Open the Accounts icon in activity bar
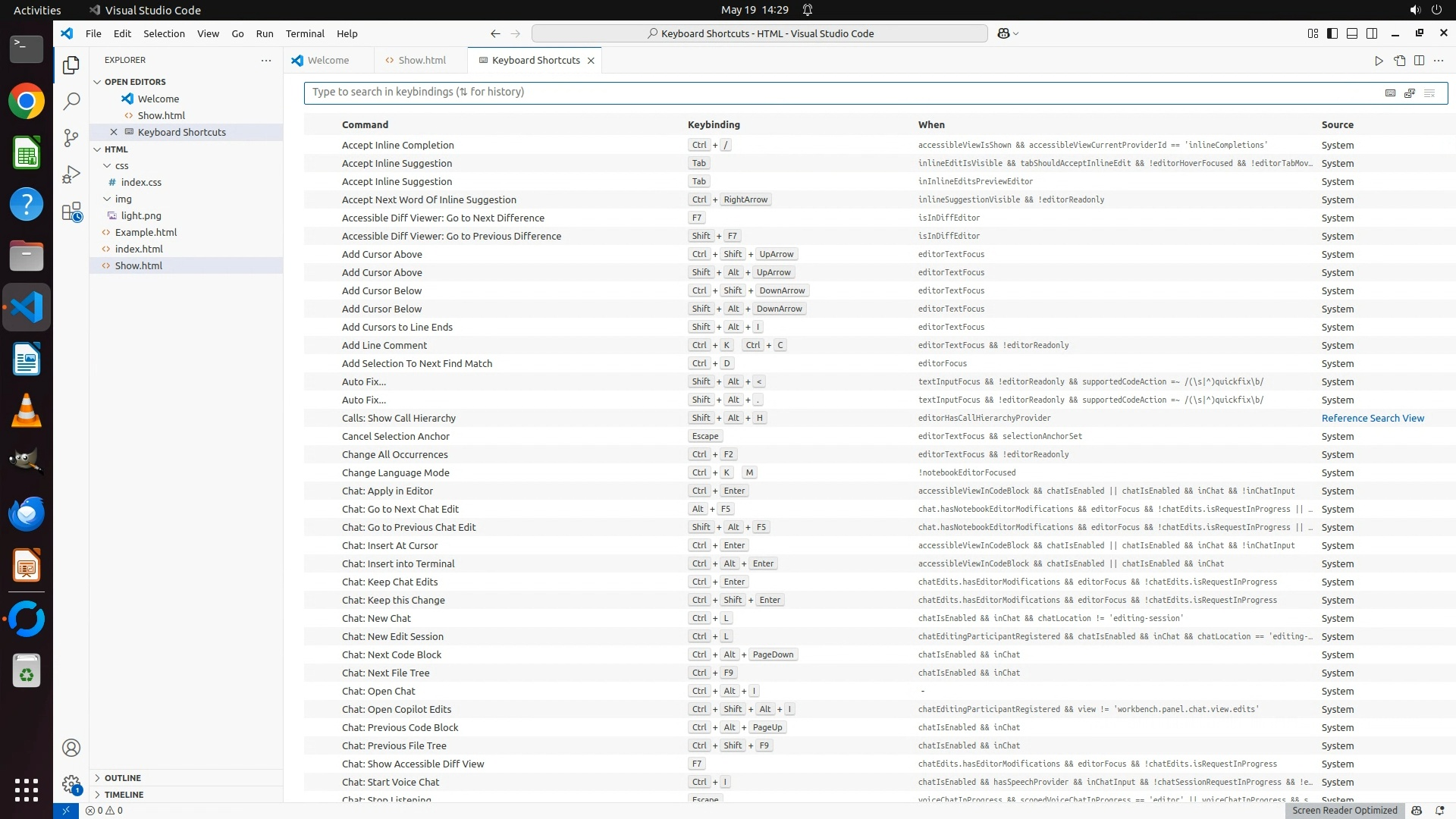This screenshot has width=1456, height=819. click(x=71, y=748)
